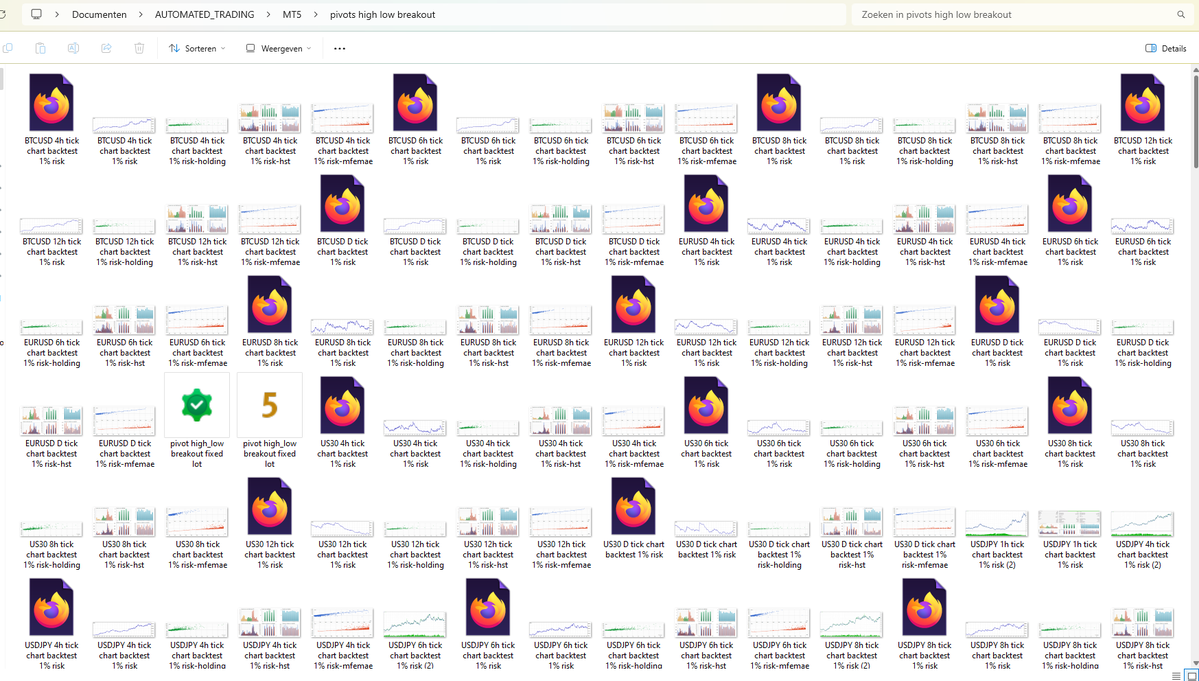This screenshot has height=681, width=1199.
Task: Select the Firefox HTML file US30 12h 1% risk
Action: point(270,506)
